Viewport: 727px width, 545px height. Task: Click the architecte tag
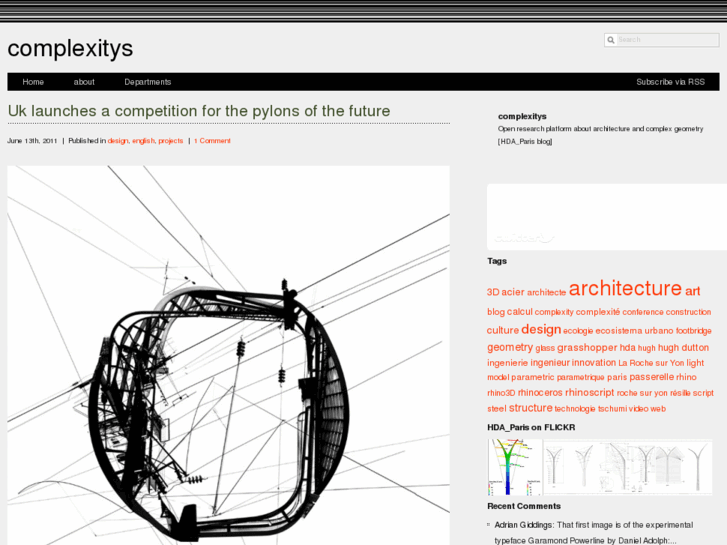546,292
